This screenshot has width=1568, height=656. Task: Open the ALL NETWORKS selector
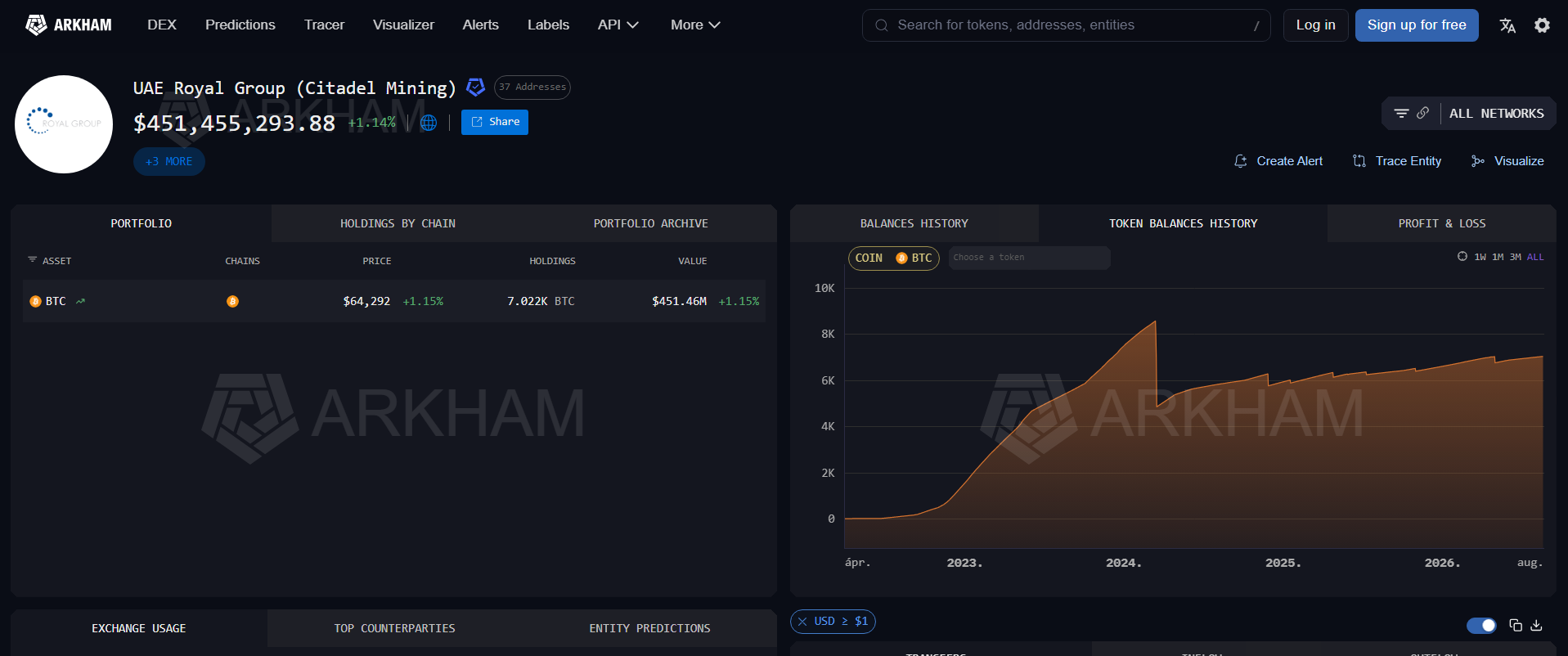pos(1496,114)
